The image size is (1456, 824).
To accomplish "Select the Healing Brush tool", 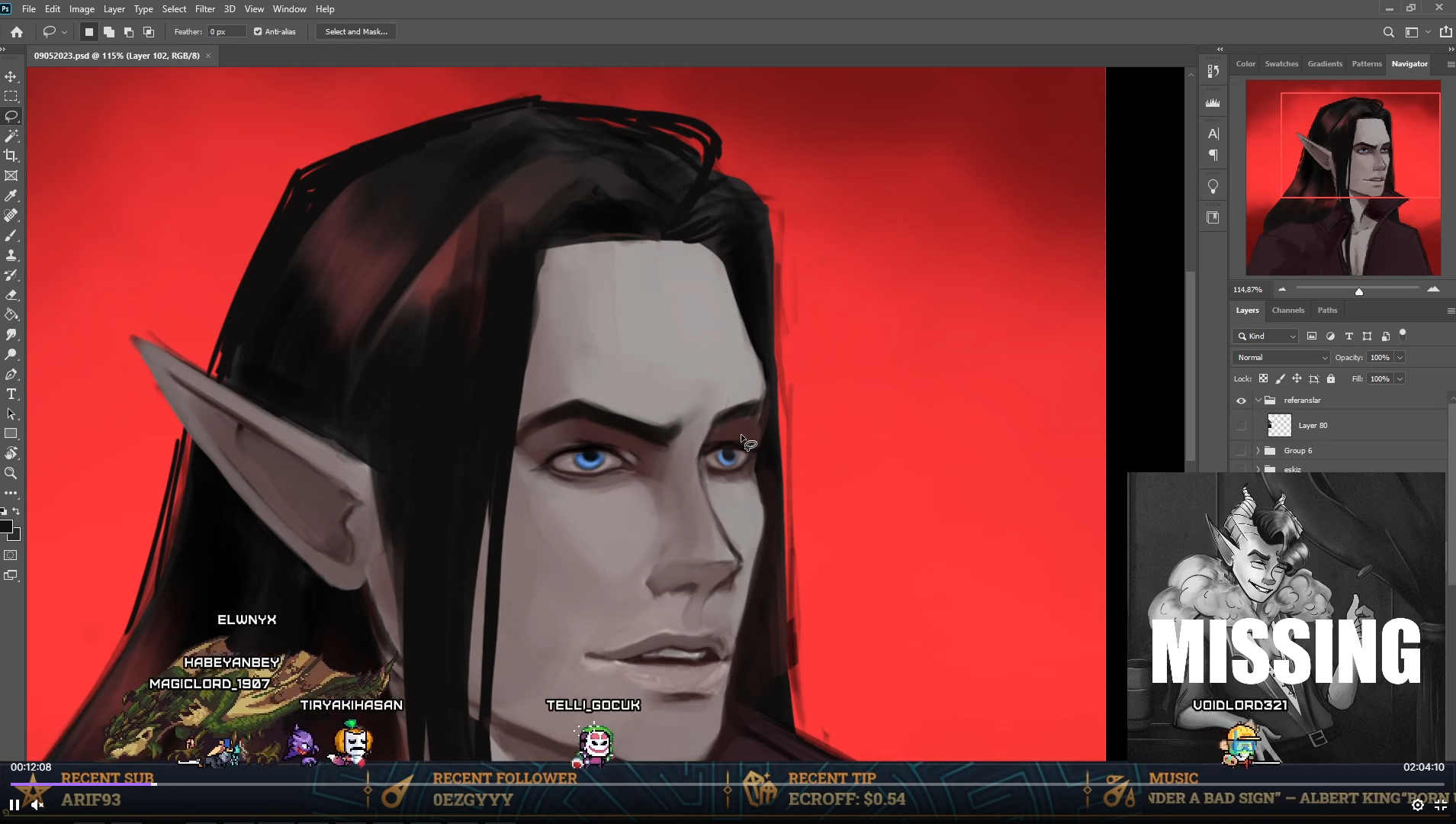I will pos(11,215).
